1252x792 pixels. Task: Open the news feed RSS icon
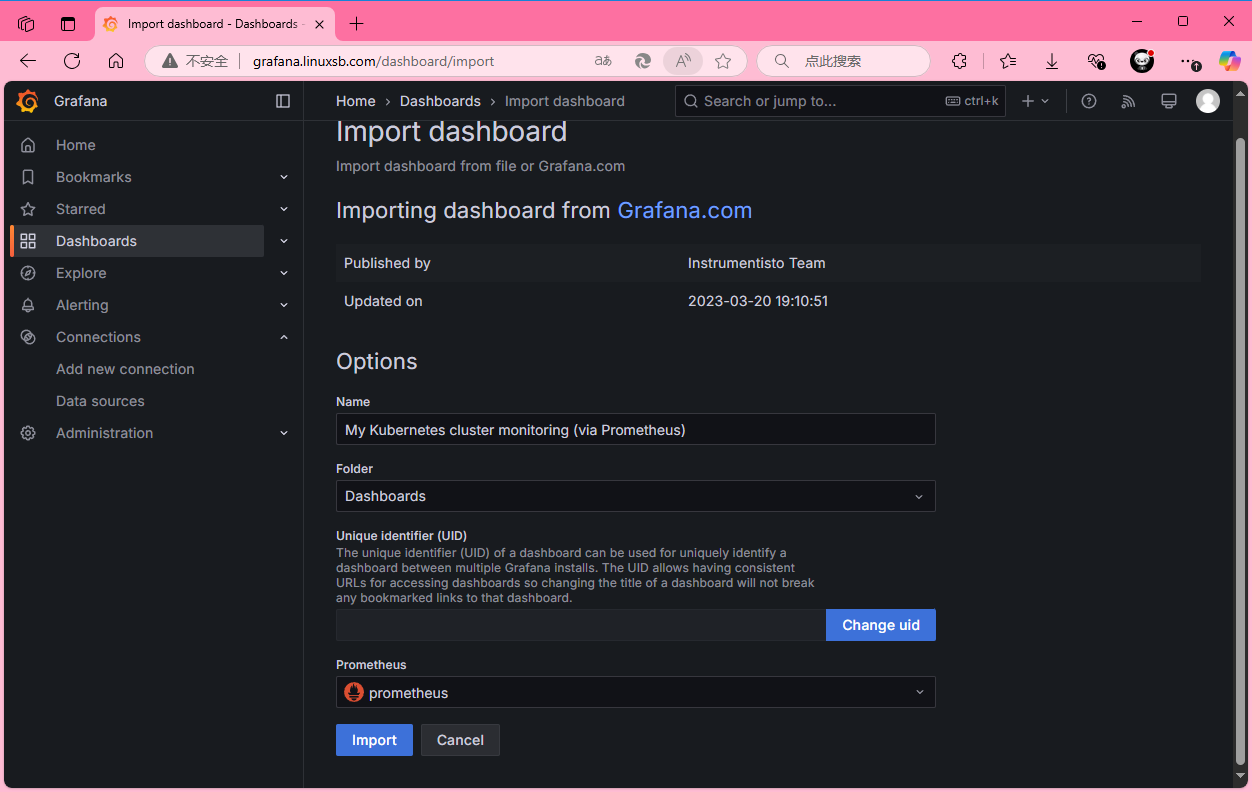tap(1129, 101)
